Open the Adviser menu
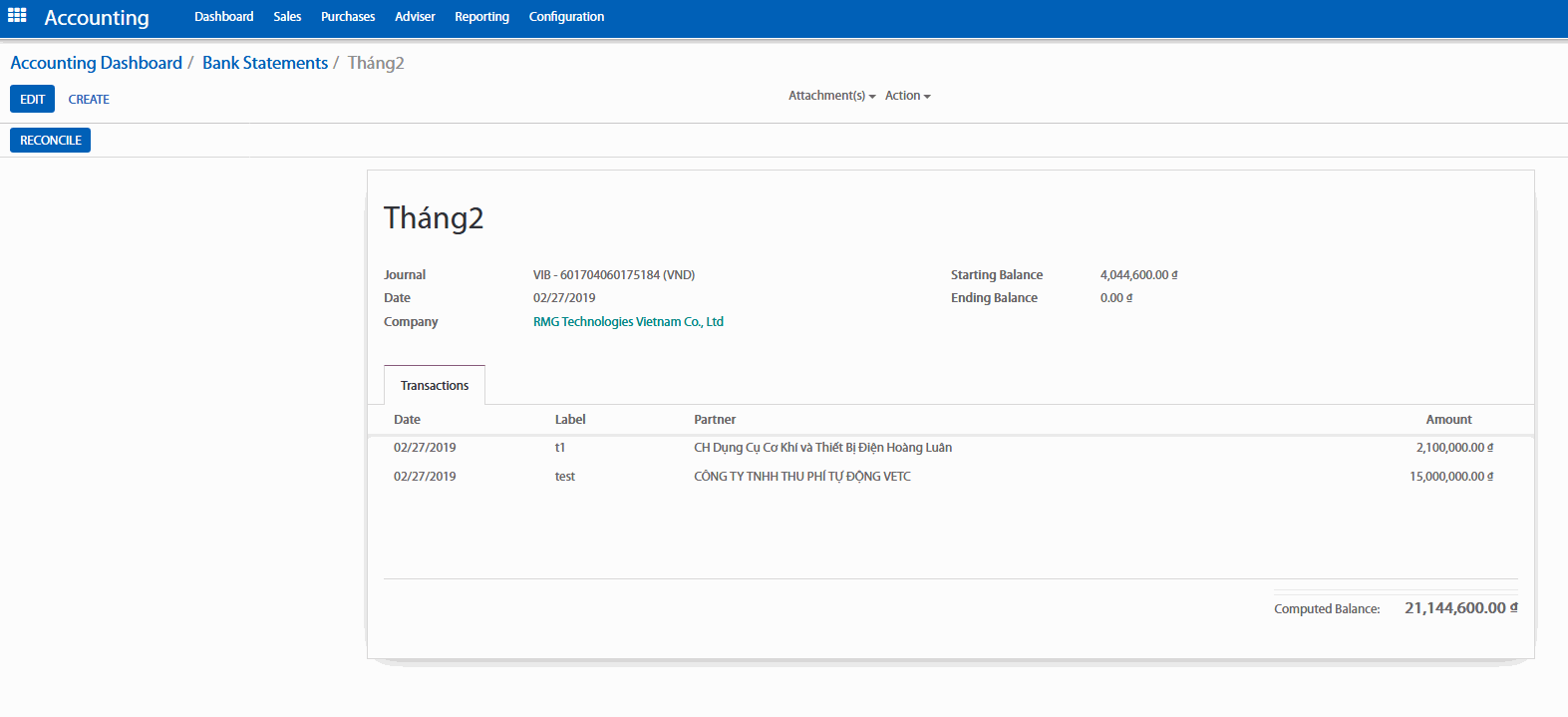 (415, 17)
